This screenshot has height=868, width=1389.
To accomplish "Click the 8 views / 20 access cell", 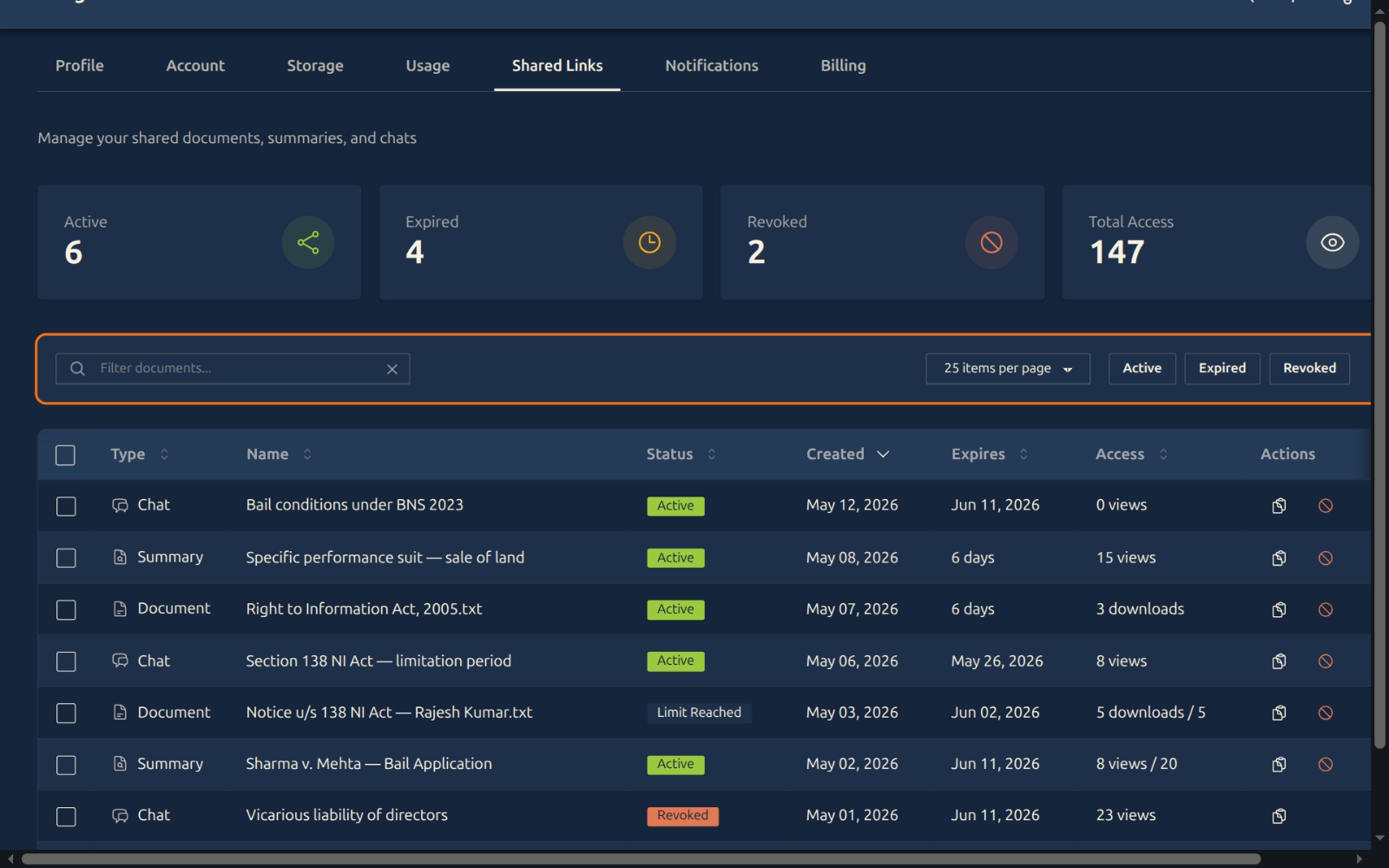I will (x=1136, y=764).
